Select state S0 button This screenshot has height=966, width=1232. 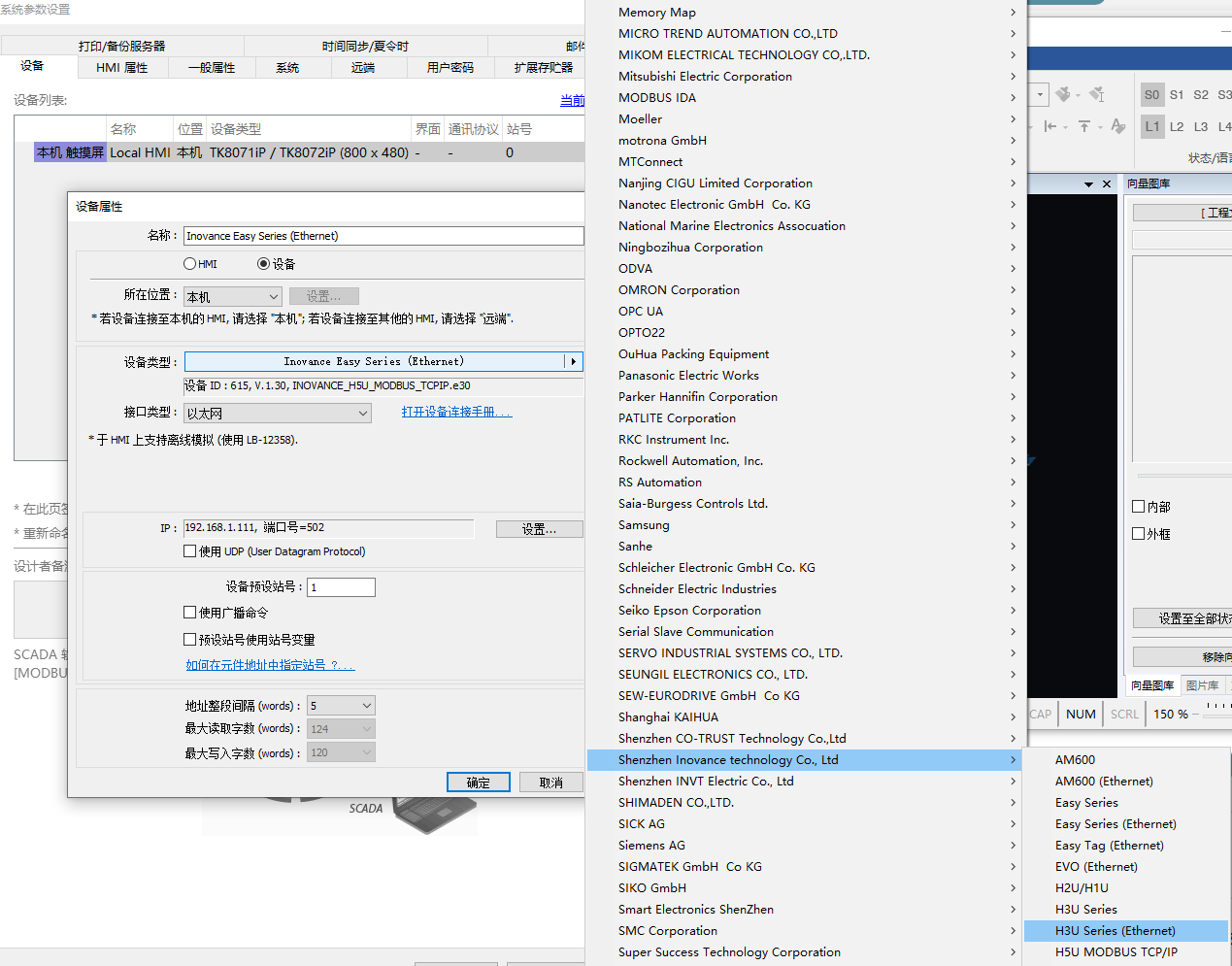pos(1152,95)
